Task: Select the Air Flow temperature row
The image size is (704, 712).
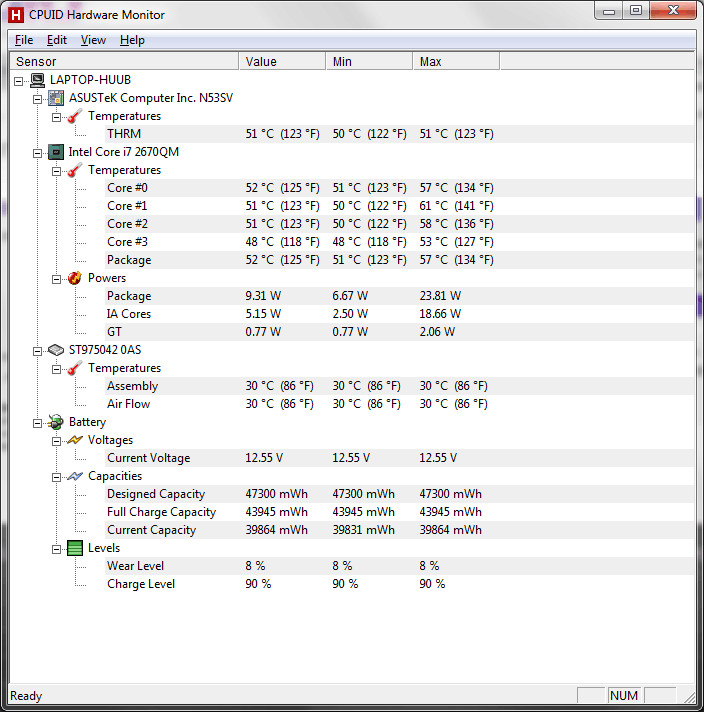Action: (399, 404)
